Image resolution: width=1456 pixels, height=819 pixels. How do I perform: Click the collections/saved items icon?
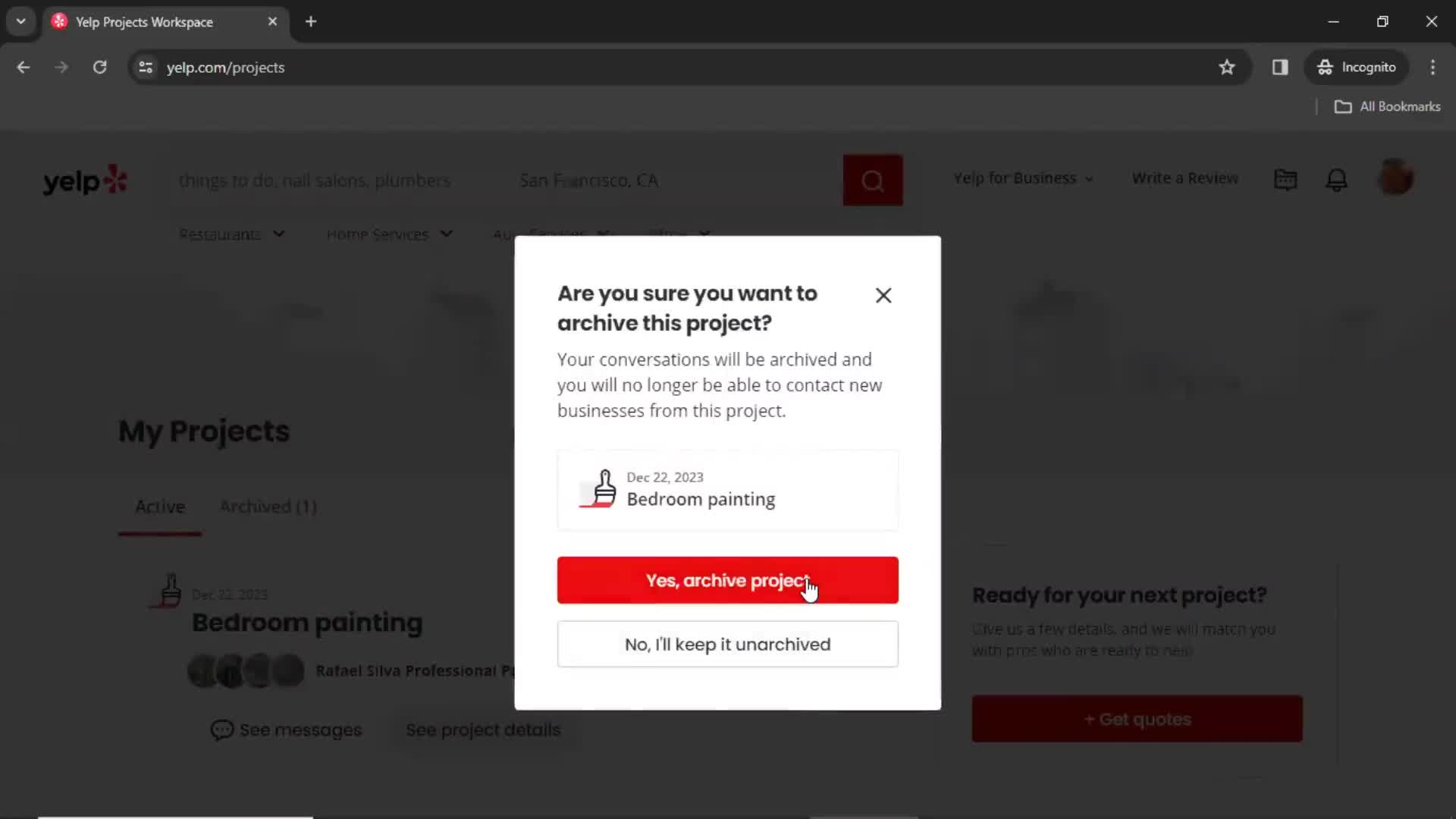[x=1286, y=178]
